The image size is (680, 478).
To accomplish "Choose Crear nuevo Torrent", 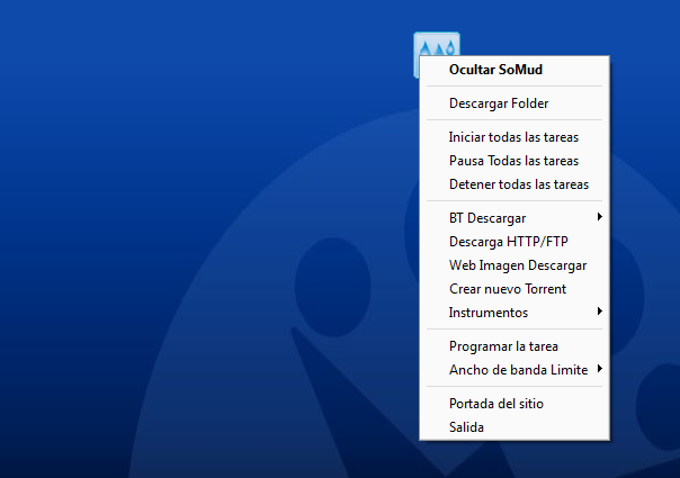I will pyautogui.click(x=514, y=289).
